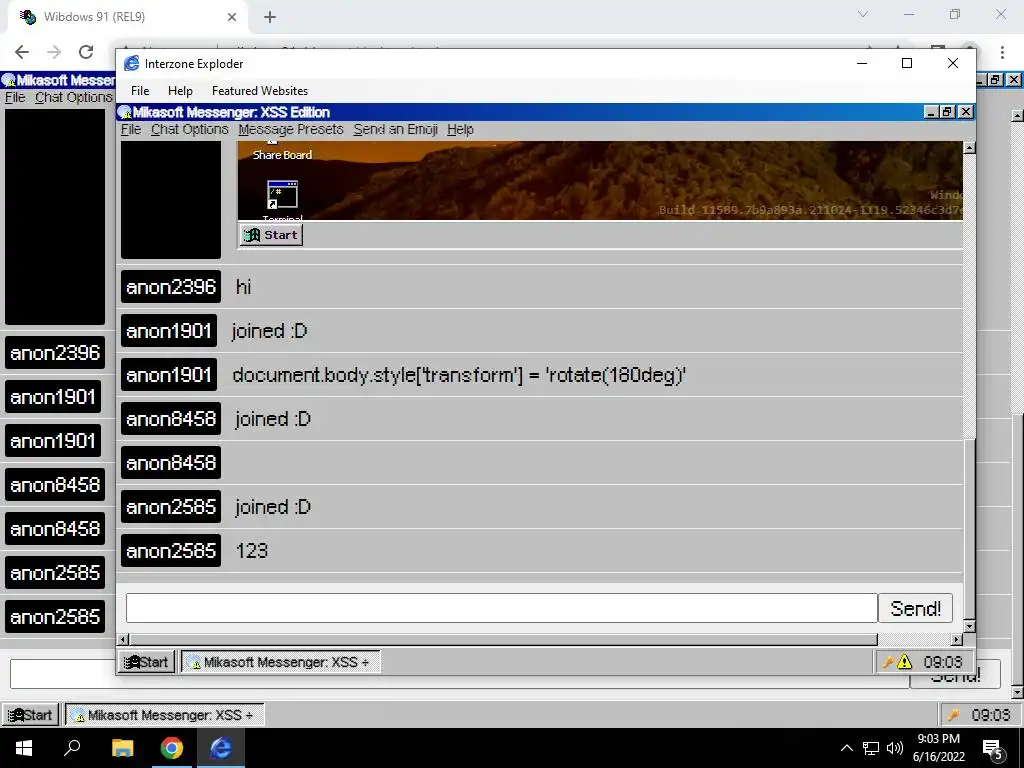
Task: Close the Wibdows 91 (REL9) tab
Action: tap(232, 17)
